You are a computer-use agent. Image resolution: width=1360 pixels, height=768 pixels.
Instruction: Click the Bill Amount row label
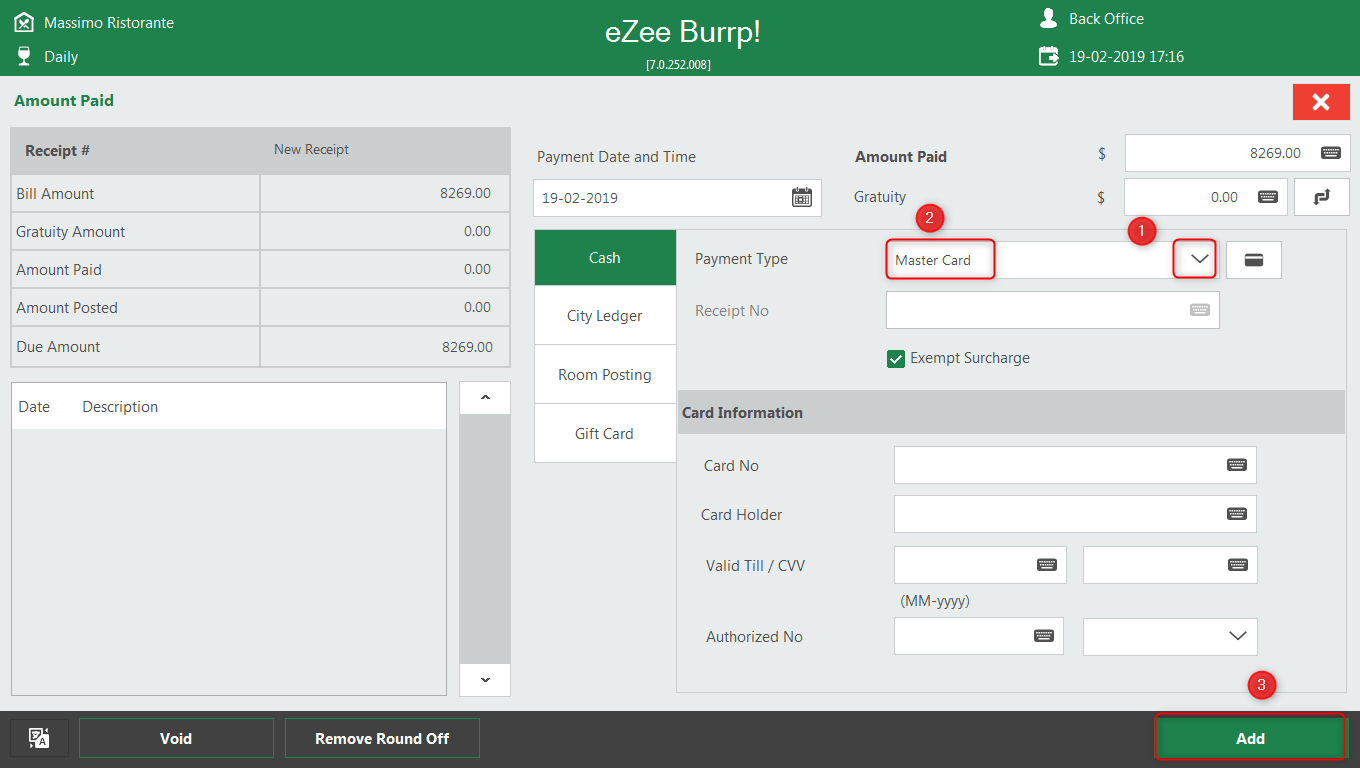click(55, 193)
